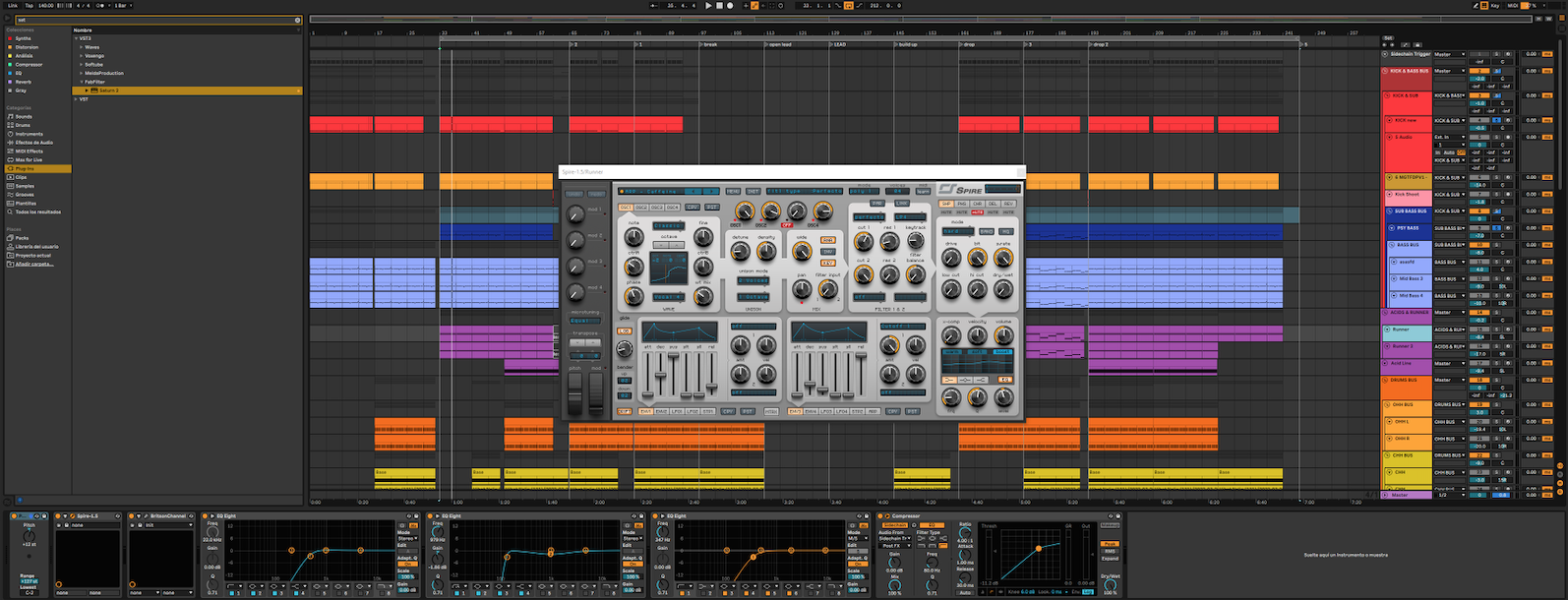Toggle Key map mode
The width and height of the screenshot is (1568, 600).
click(1495, 5)
